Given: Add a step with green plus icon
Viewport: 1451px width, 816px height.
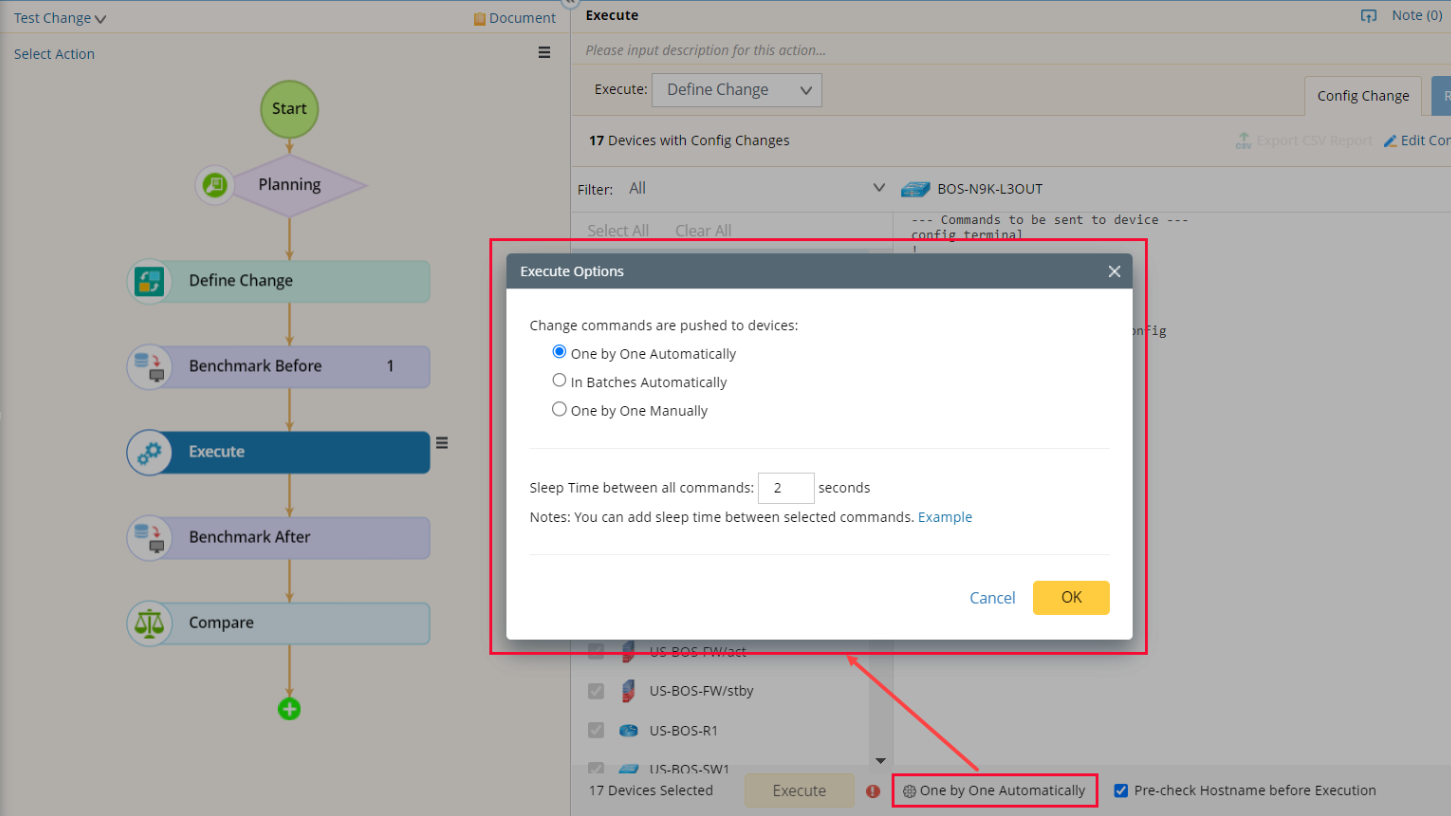Looking at the screenshot, I should pos(289,709).
